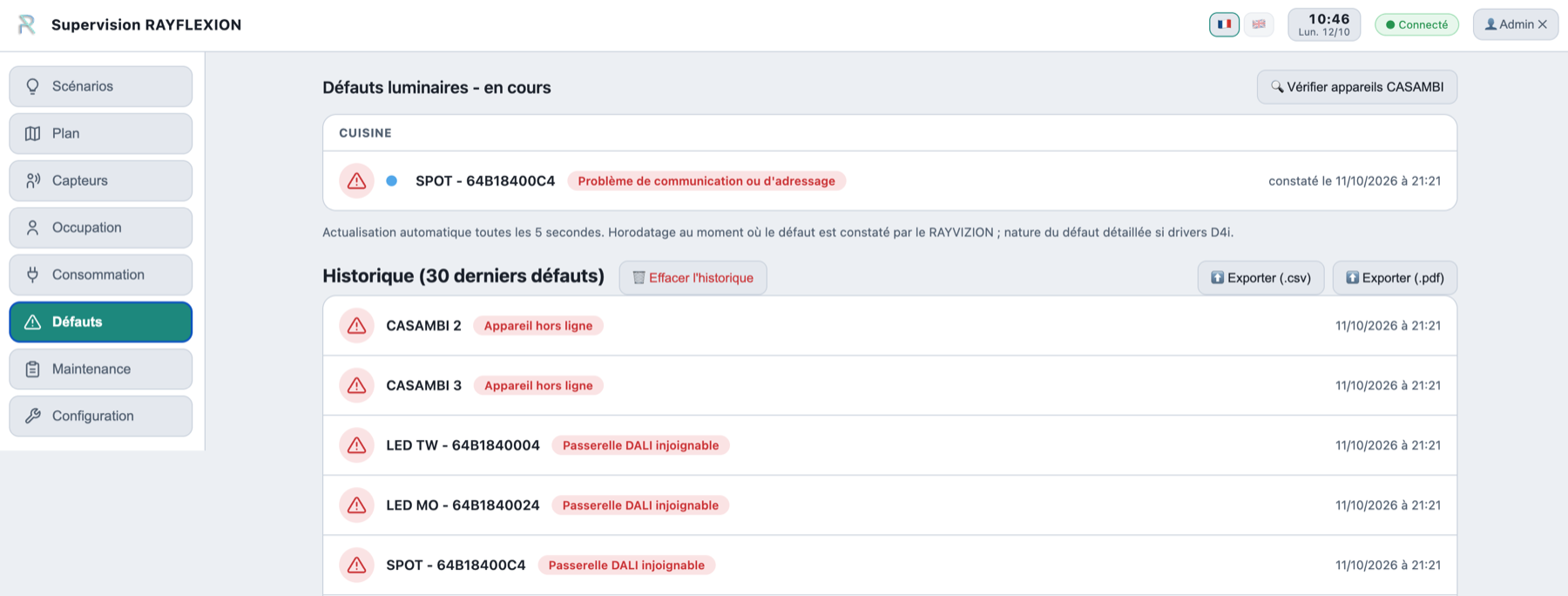Viewport: 1568px width, 596px height.
Task: Navigate to Consommation
Action: [101, 274]
